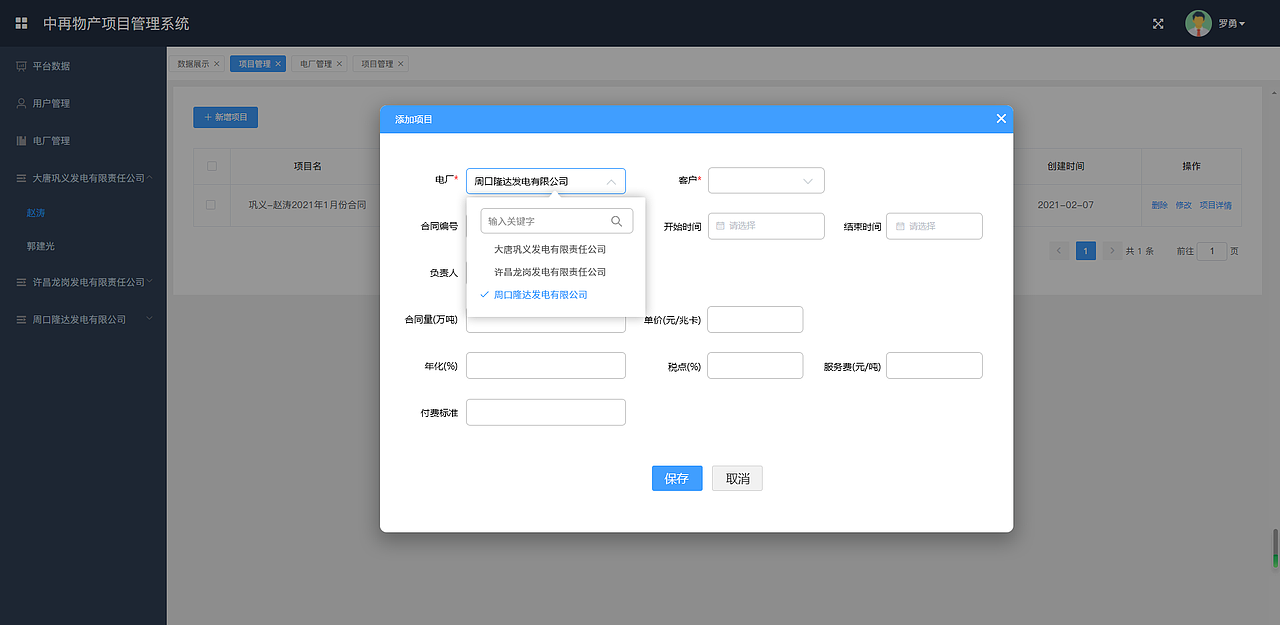Screen dimensions: 1280x625
Task: Close the 数据展示 tab
Action: [x=216, y=64]
